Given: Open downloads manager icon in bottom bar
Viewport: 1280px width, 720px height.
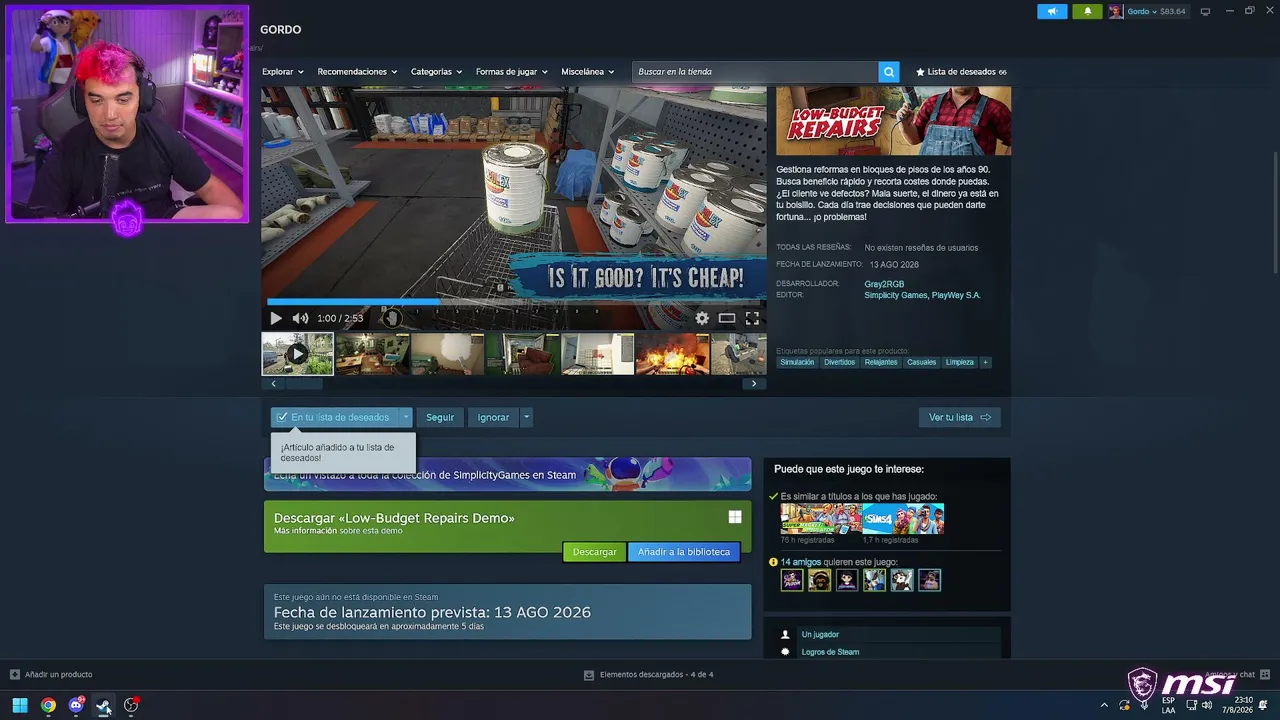Looking at the screenshot, I should pyautogui.click(x=589, y=675).
